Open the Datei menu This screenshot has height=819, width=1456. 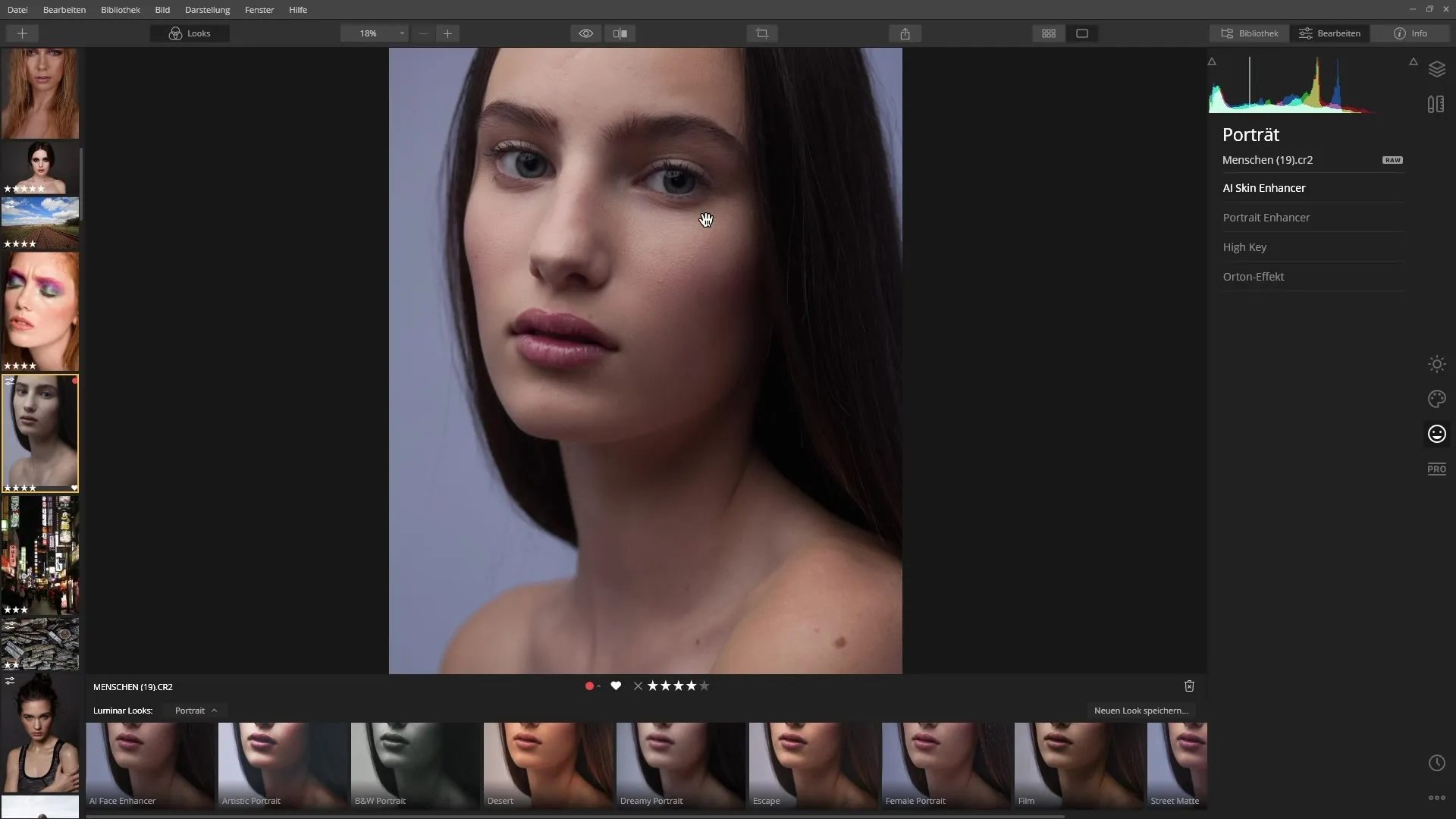pyautogui.click(x=17, y=10)
